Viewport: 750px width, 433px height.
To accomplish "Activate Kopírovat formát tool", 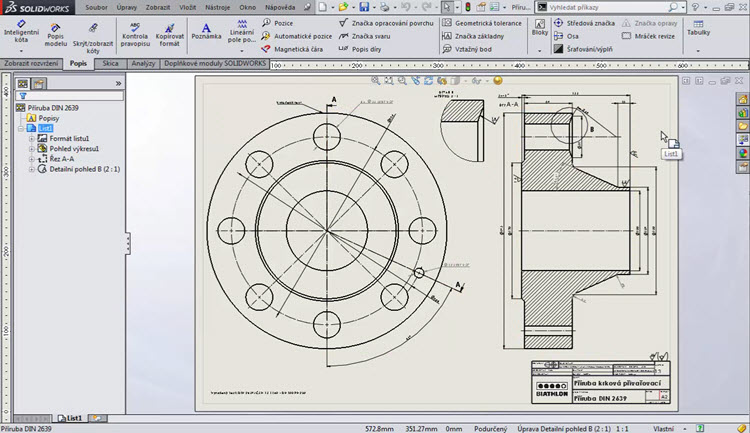I will (170, 35).
